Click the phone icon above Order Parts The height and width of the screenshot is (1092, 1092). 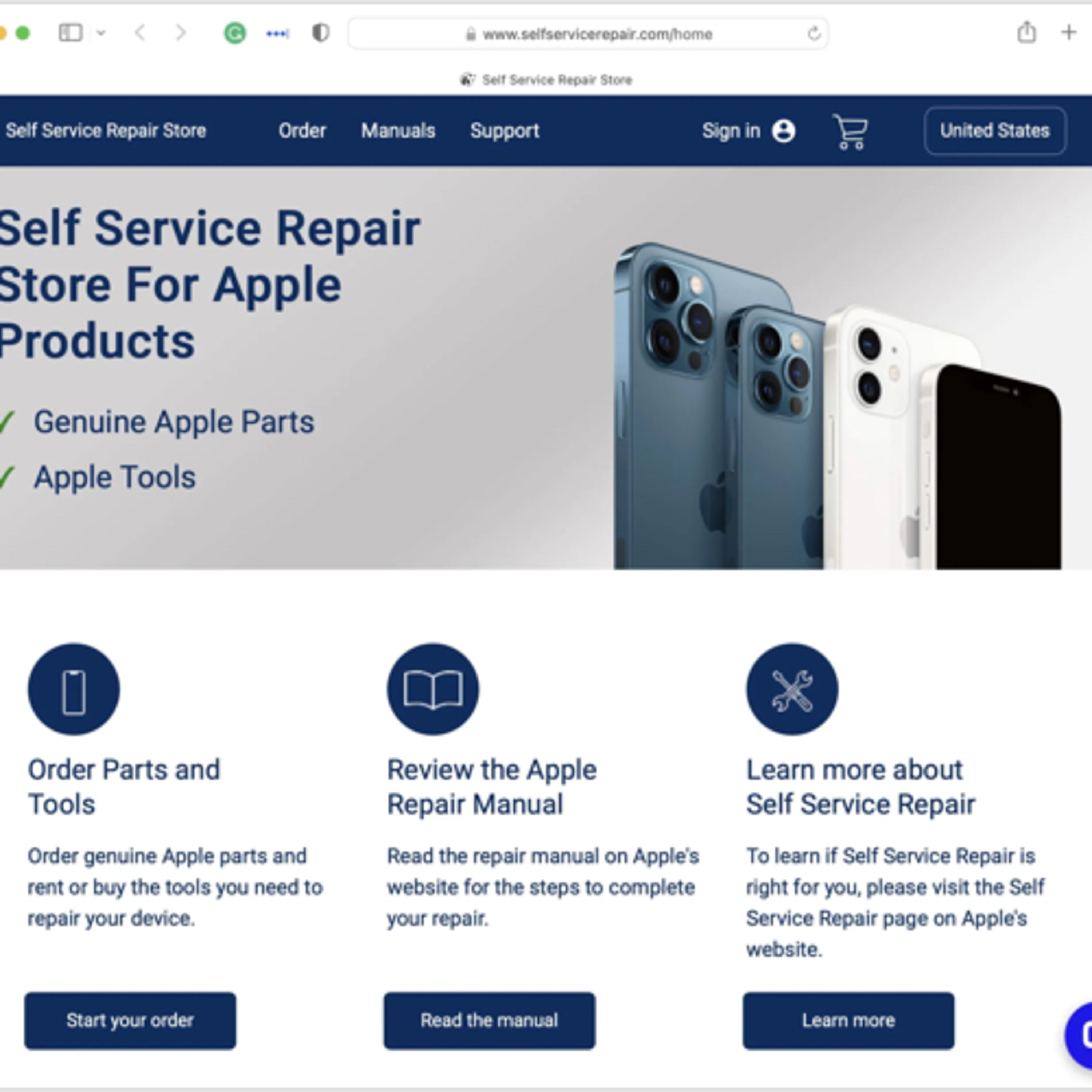pos(74,689)
